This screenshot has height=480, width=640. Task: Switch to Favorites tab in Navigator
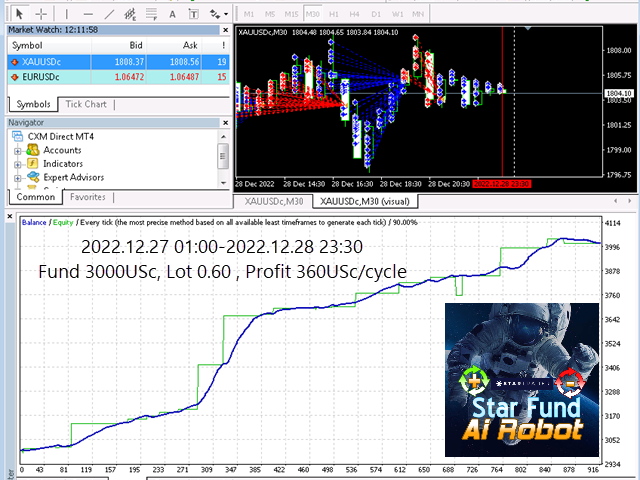(88, 197)
